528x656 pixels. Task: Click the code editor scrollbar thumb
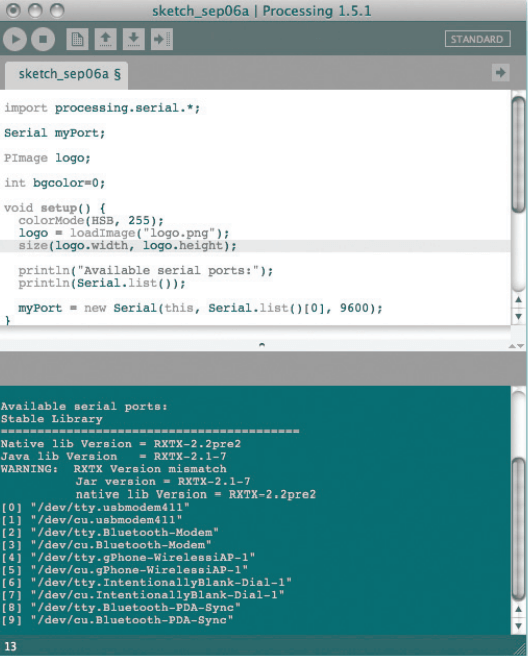pyautogui.click(x=518, y=155)
